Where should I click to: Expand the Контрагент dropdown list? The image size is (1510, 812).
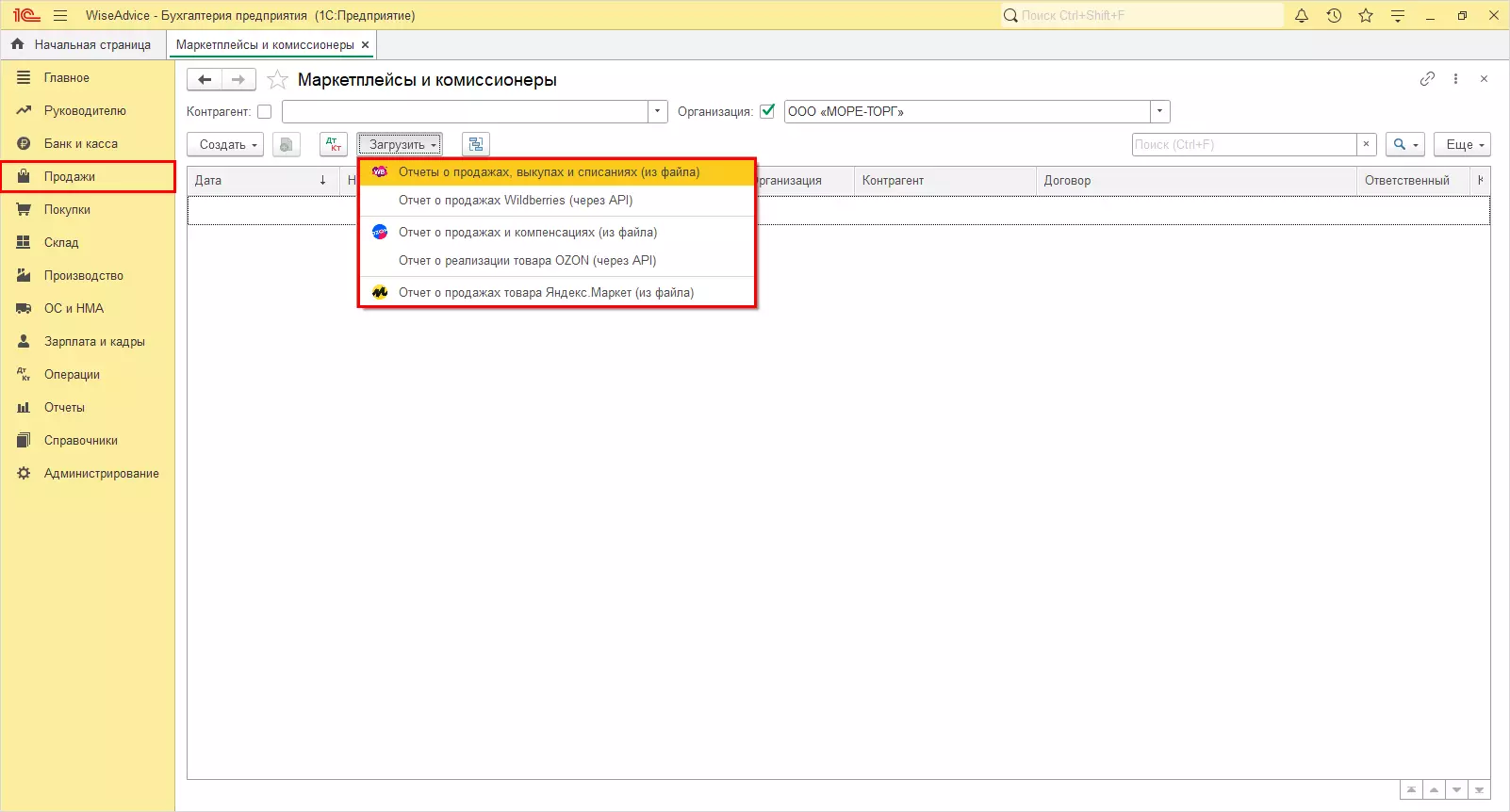click(658, 111)
